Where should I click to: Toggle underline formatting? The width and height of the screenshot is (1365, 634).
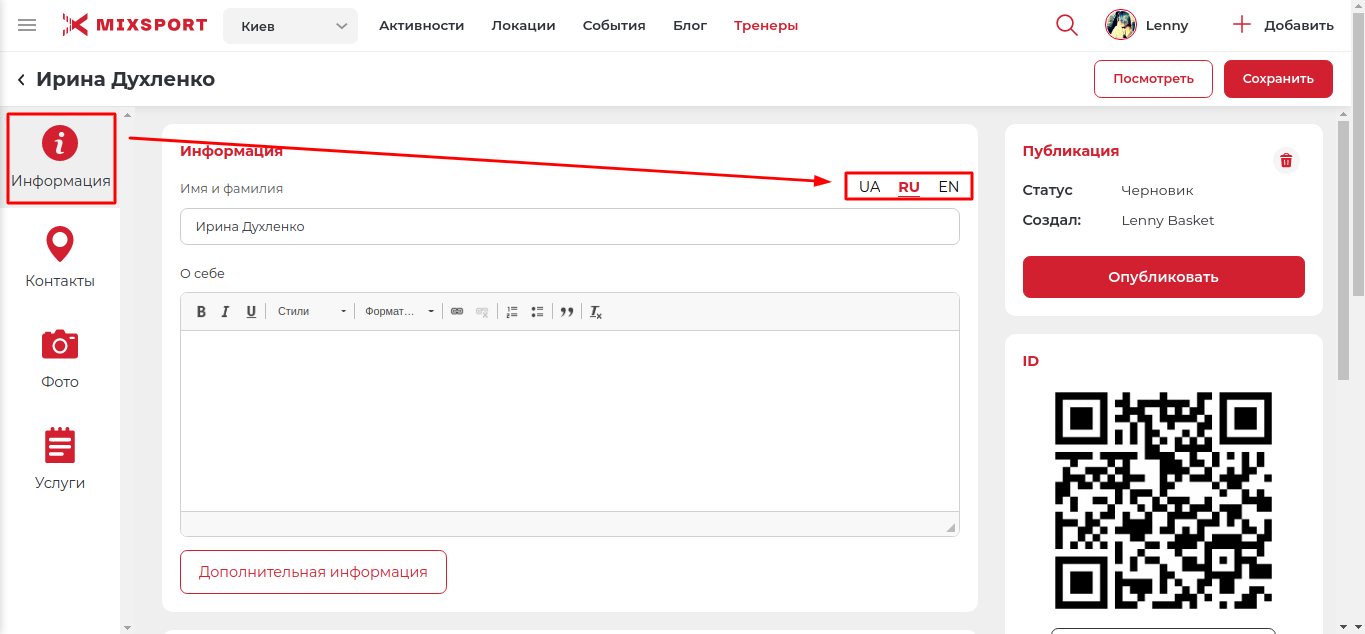[251, 312]
